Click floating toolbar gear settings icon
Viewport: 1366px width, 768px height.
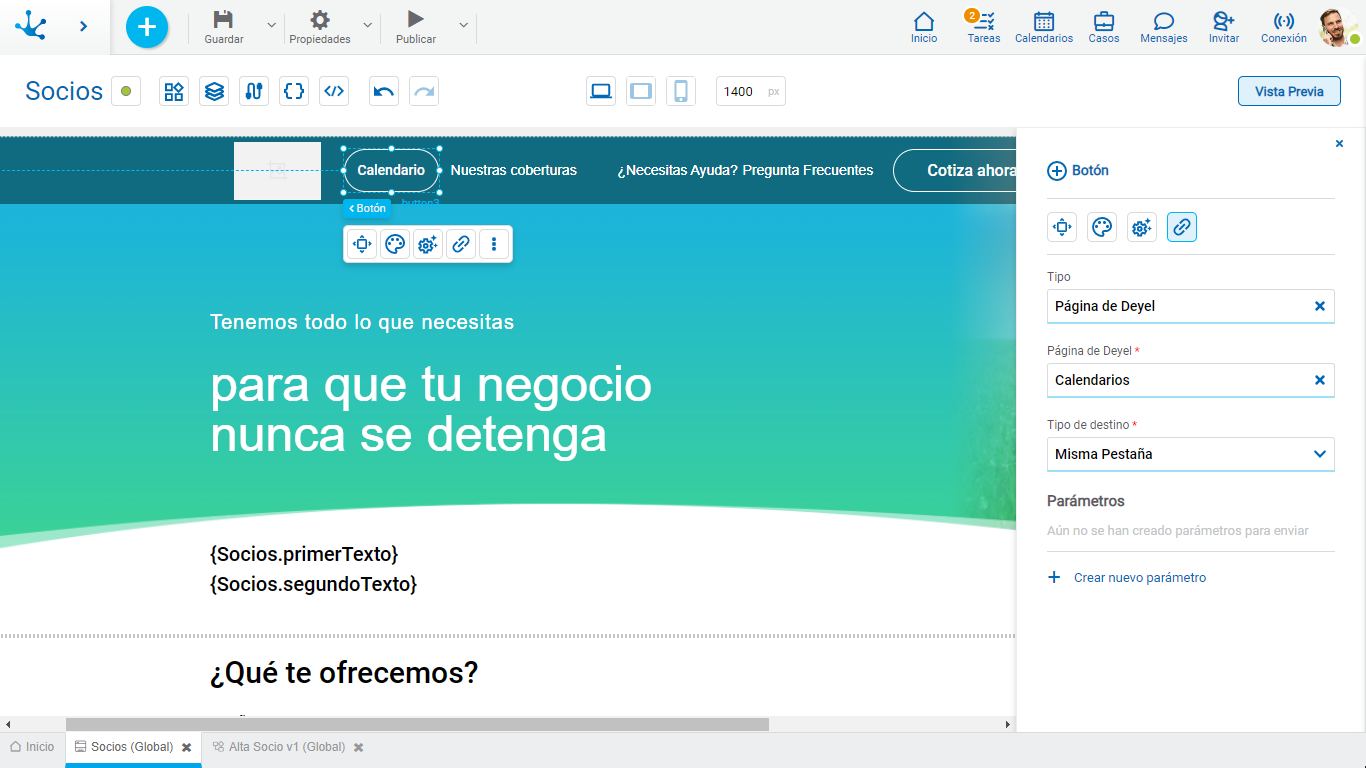click(428, 244)
